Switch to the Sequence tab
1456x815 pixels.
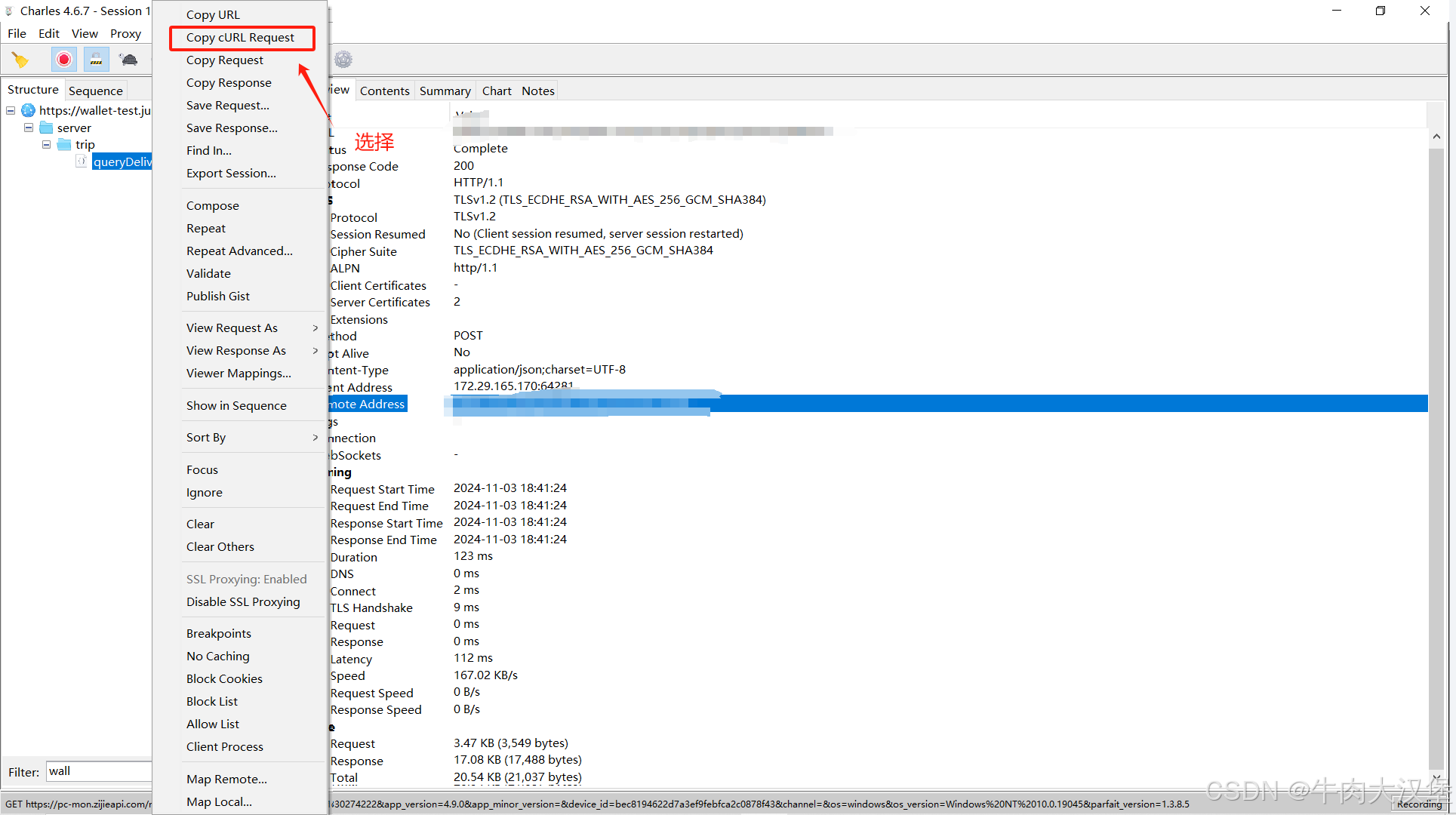95,91
